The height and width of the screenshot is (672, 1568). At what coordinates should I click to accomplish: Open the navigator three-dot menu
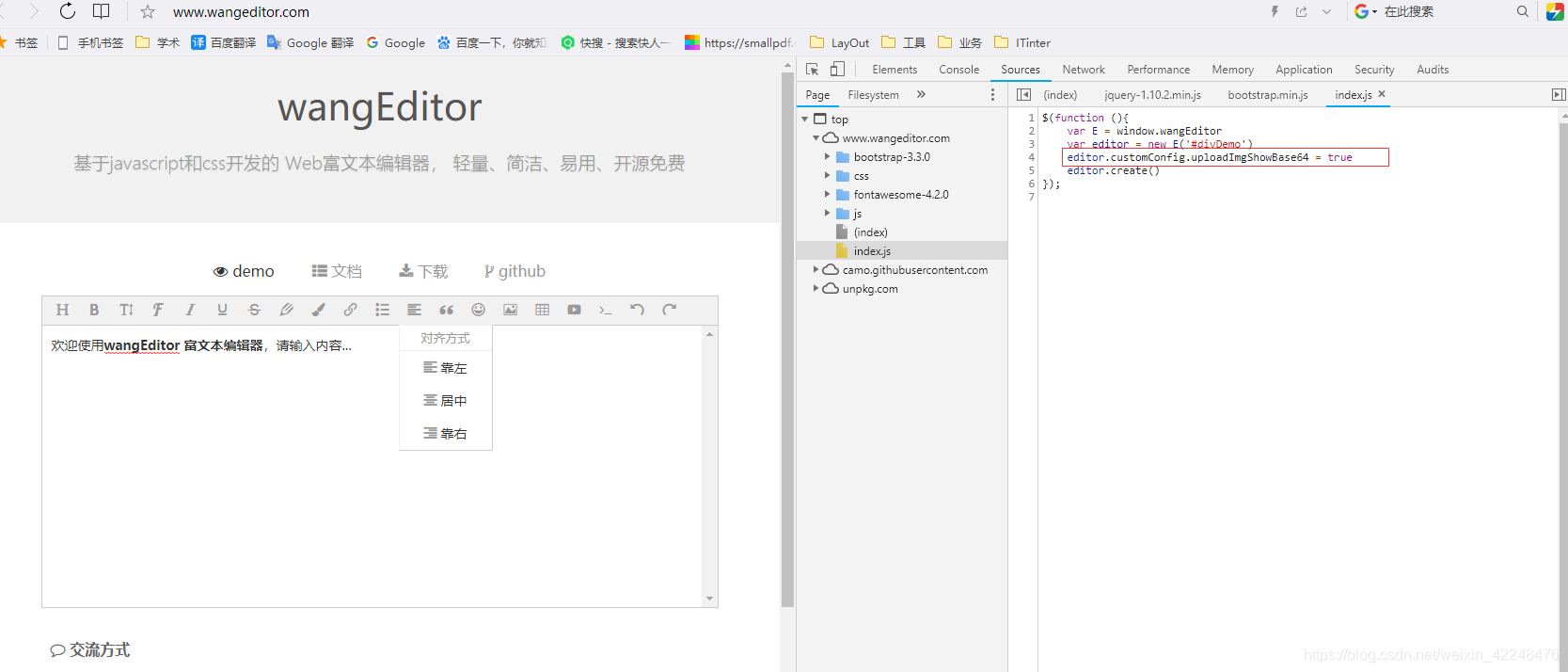pyautogui.click(x=992, y=95)
